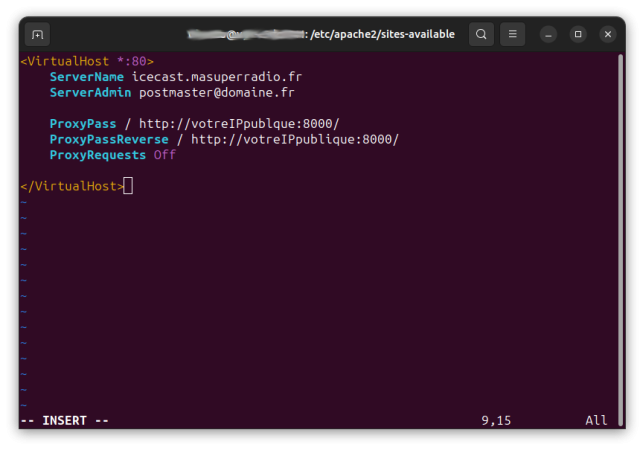This screenshot has height=450, width=640.
Task: Open the hamburger menu in the header
Action: 512,34
